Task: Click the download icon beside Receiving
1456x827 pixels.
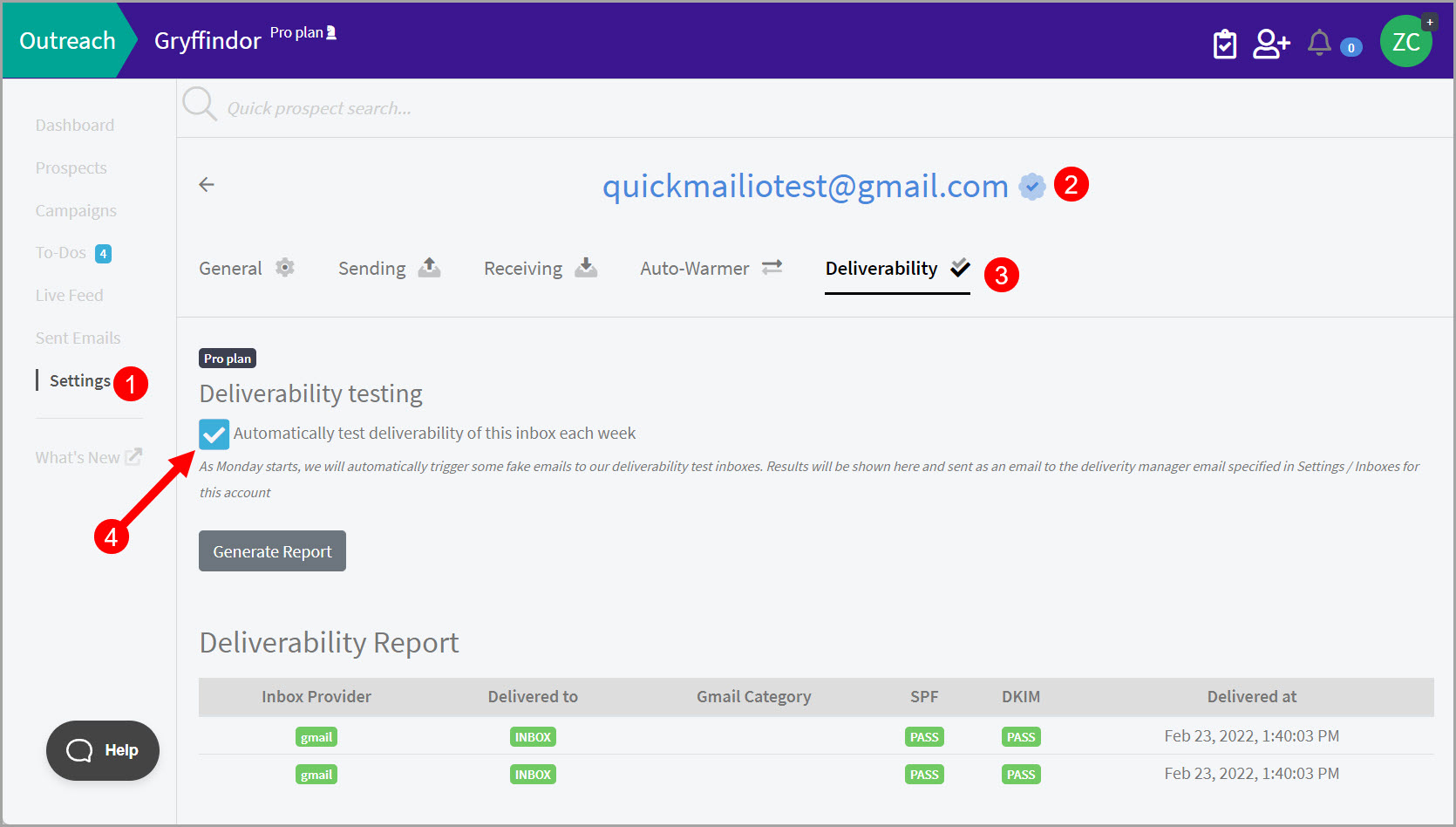Action: tap(586, 267)
